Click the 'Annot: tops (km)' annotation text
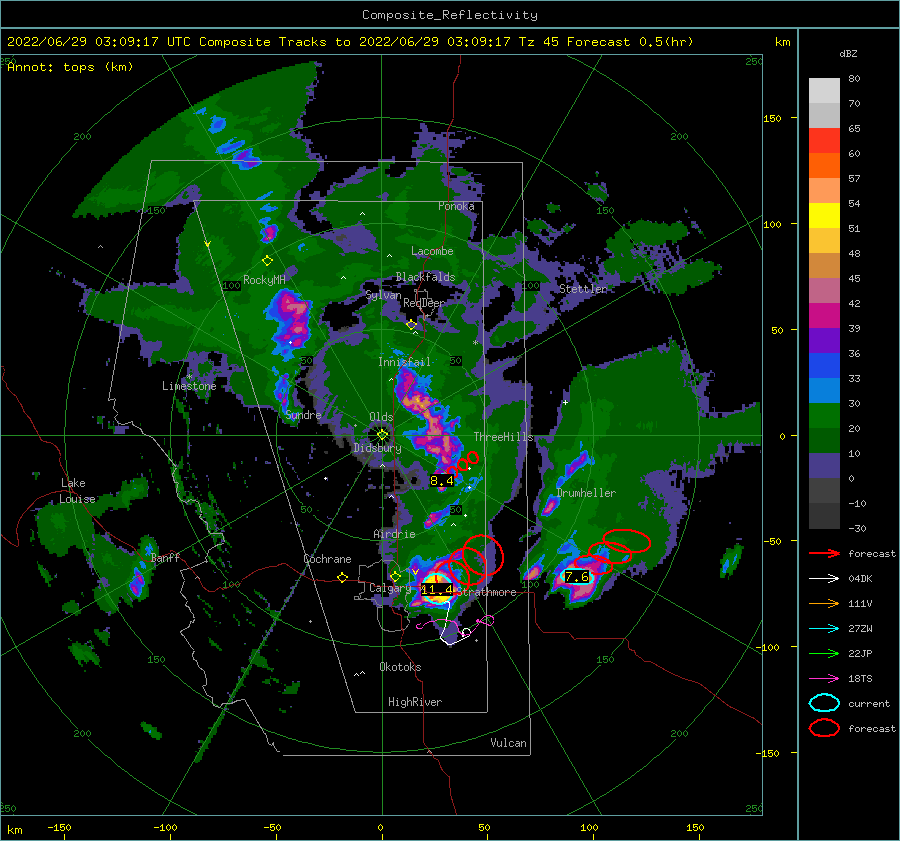This screenshot has height=841, width=900. [x=70, y=67]
